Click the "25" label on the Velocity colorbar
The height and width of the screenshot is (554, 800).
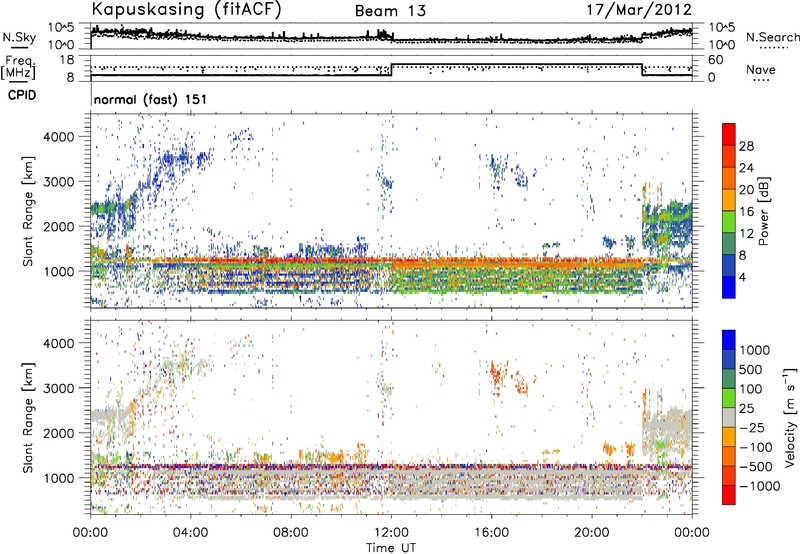point(747,409)
